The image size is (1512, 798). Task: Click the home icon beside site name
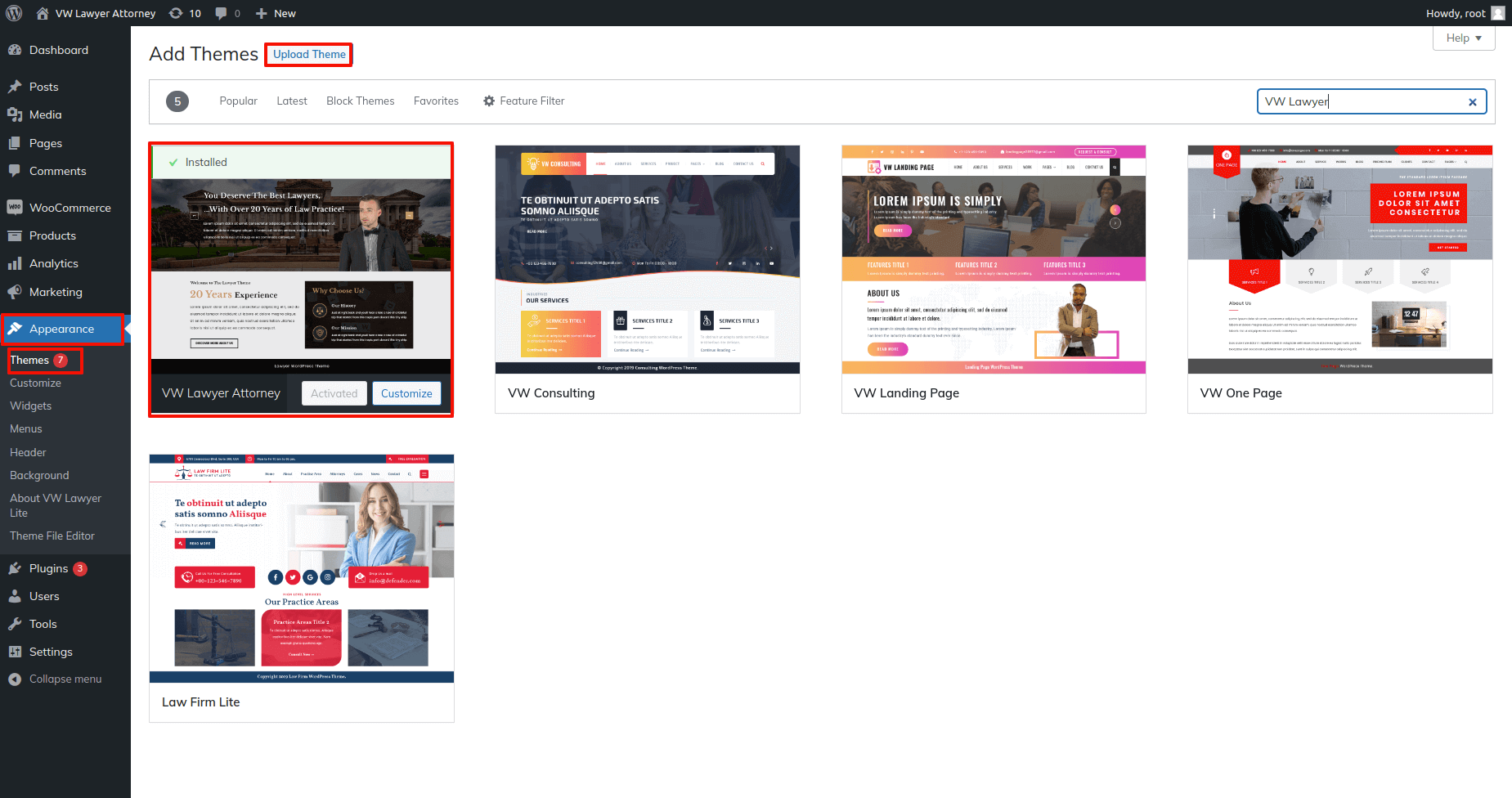43,13
